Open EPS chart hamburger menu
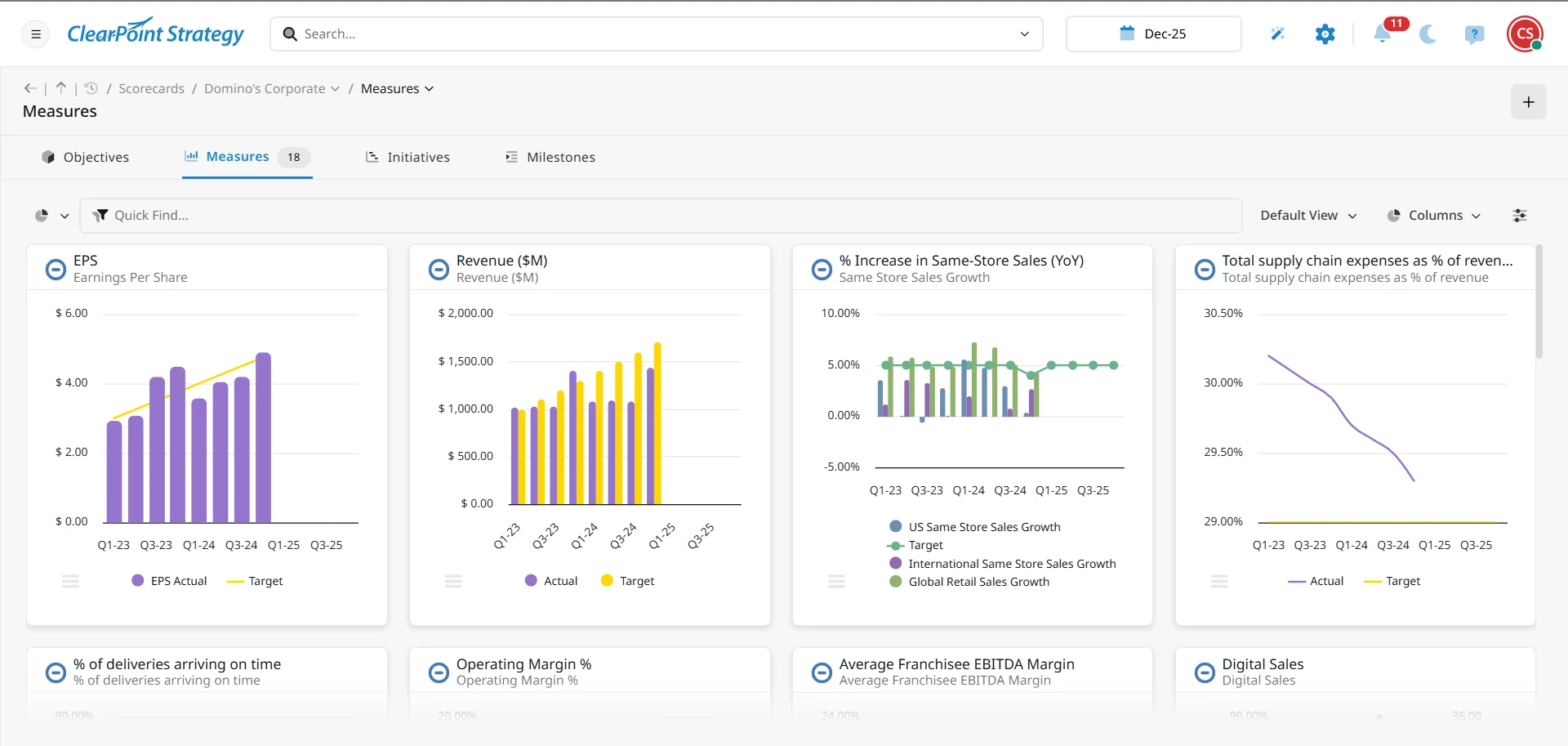Image resolution: width=1568 pixels, height=746 pixels. pos(71,581)
